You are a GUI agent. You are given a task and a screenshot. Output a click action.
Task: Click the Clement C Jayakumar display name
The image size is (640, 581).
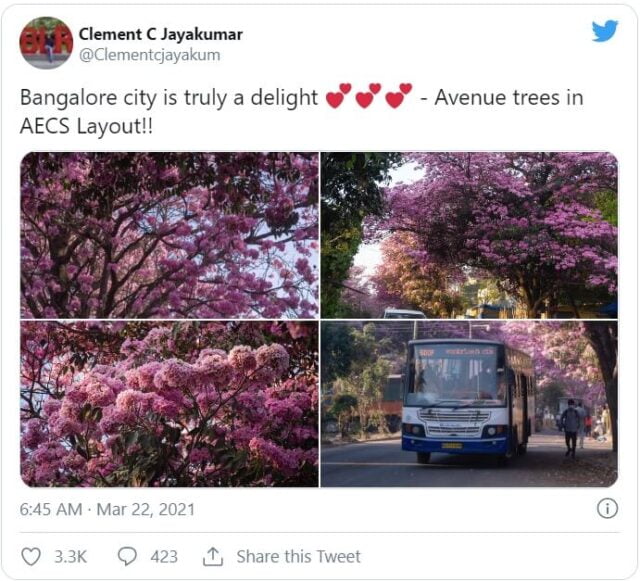[160, 34]
